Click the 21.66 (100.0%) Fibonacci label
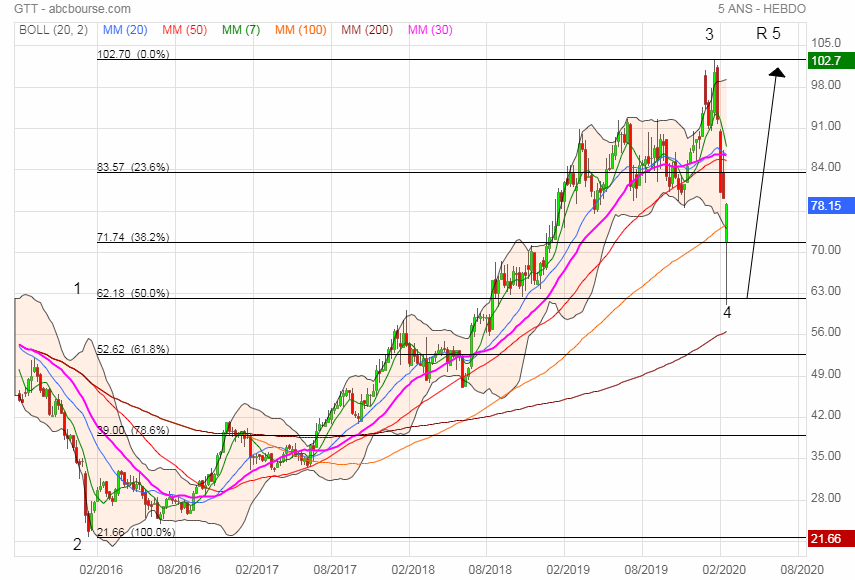This screenshot has width=855, height=580. click(136, 532)
